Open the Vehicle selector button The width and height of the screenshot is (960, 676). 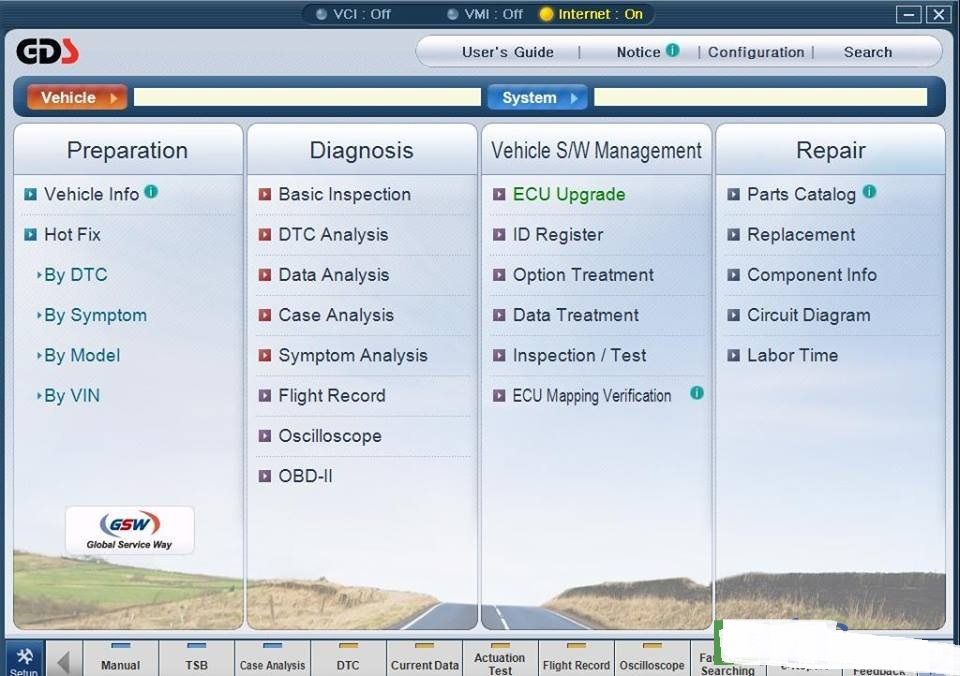coord(77,98)
